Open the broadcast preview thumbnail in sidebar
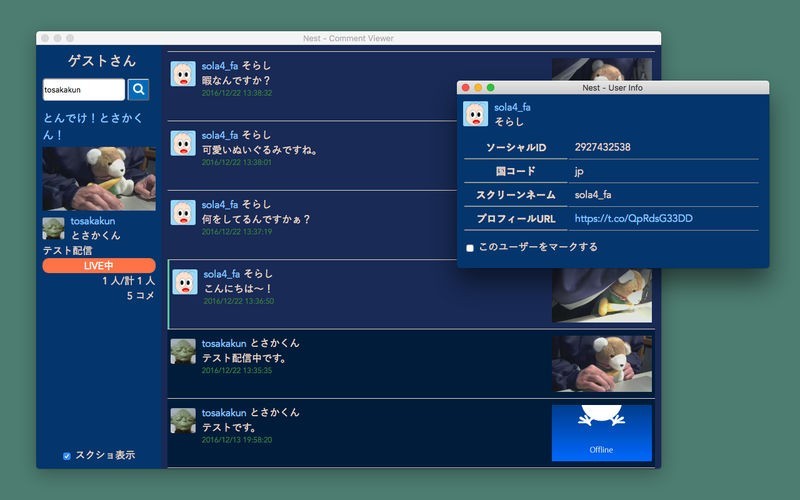 99,179
